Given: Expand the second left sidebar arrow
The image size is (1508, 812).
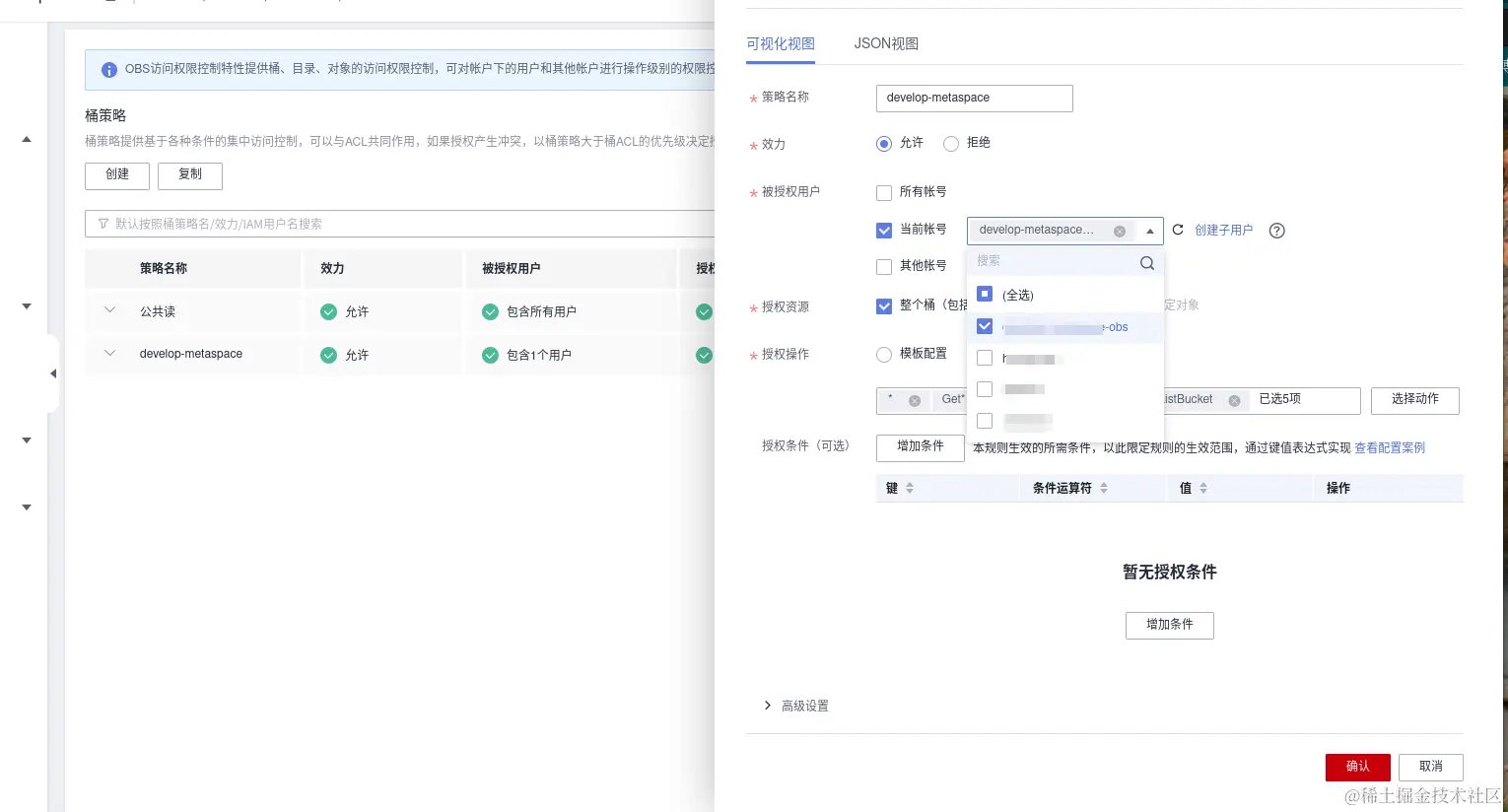Looking at the screenshot, I should pyautogui.click(x=27, y=306).
